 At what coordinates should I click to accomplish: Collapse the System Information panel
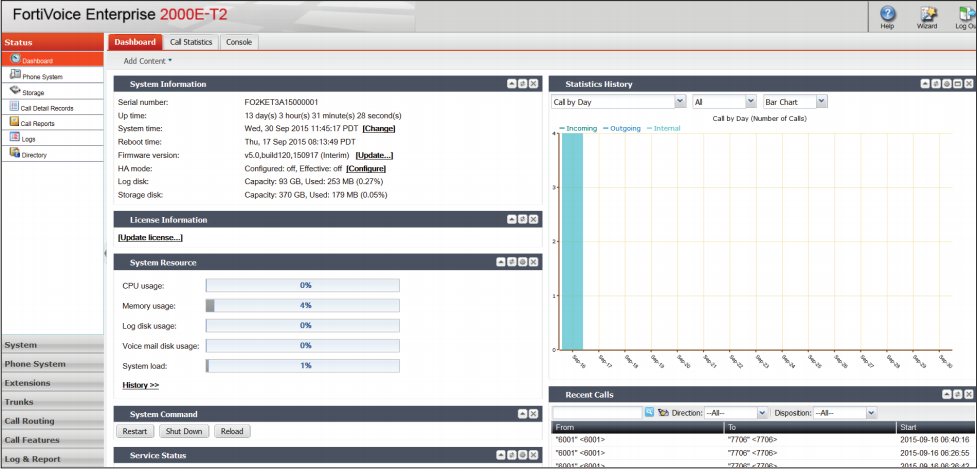(x=512, y=83)
